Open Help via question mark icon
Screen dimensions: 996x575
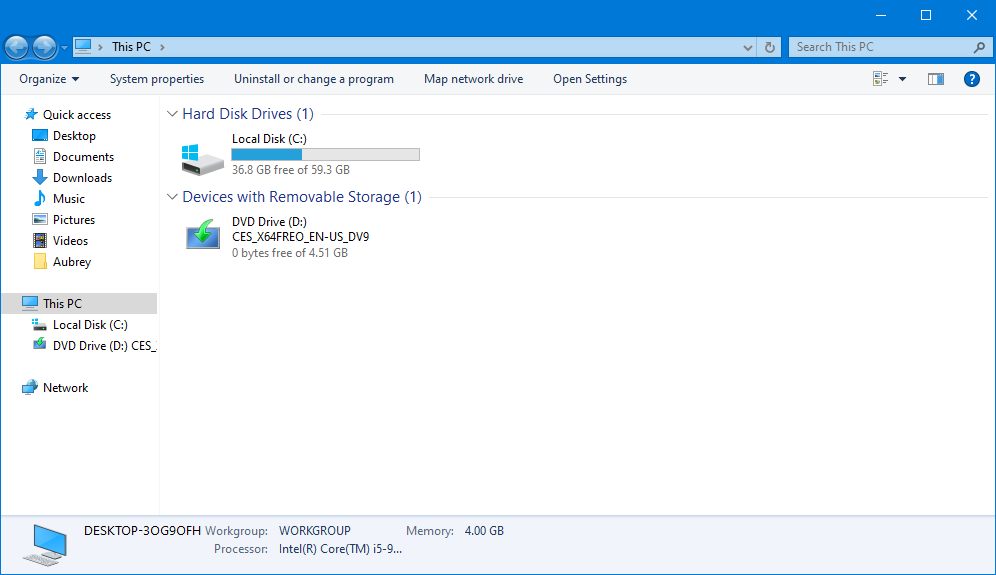971,79
